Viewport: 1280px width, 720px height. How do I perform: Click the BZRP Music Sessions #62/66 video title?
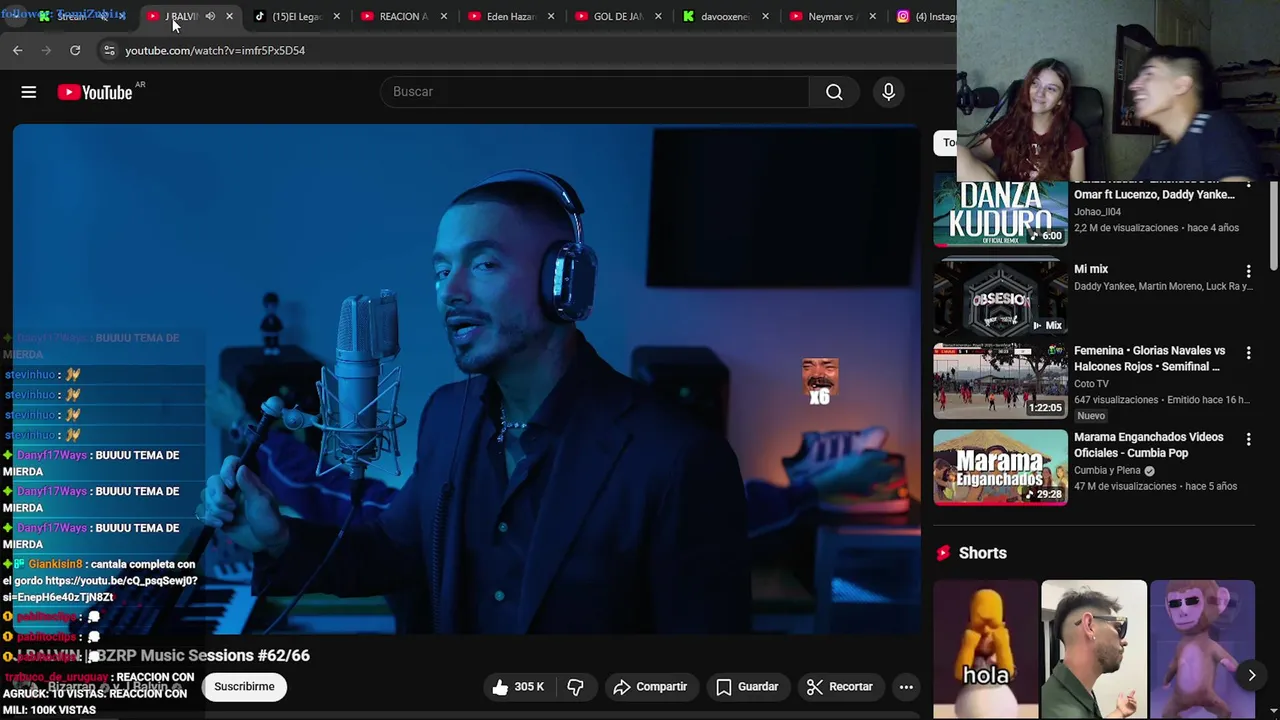(x=164, y=656)
